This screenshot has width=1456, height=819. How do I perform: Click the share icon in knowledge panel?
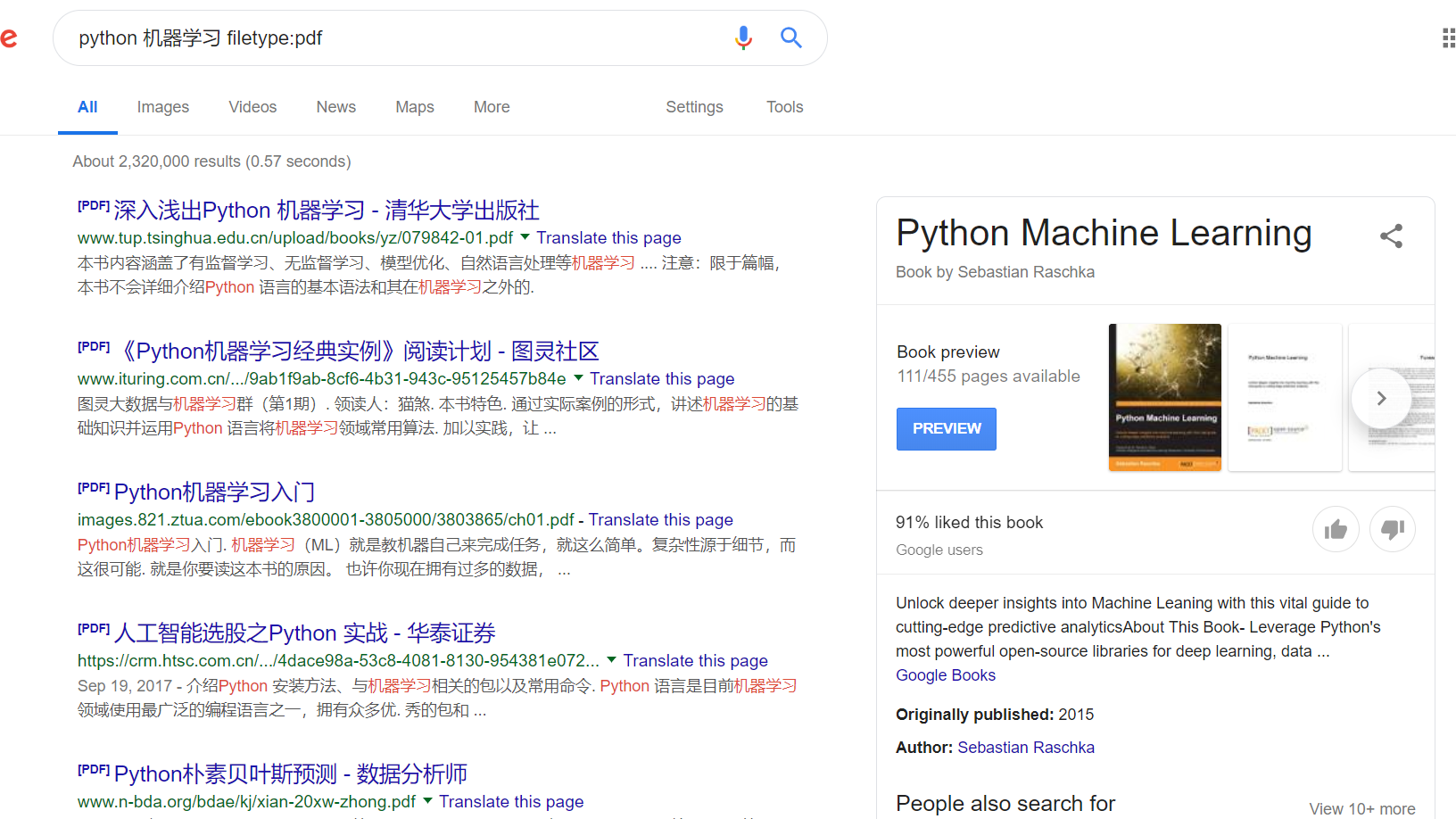pyautogui.click(x=1391, y=236)
